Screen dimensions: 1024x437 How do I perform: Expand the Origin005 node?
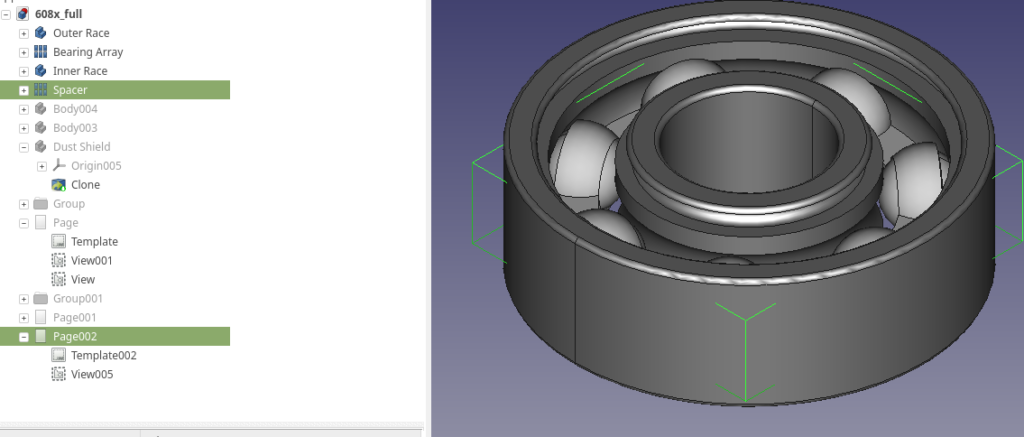point(42,166)
